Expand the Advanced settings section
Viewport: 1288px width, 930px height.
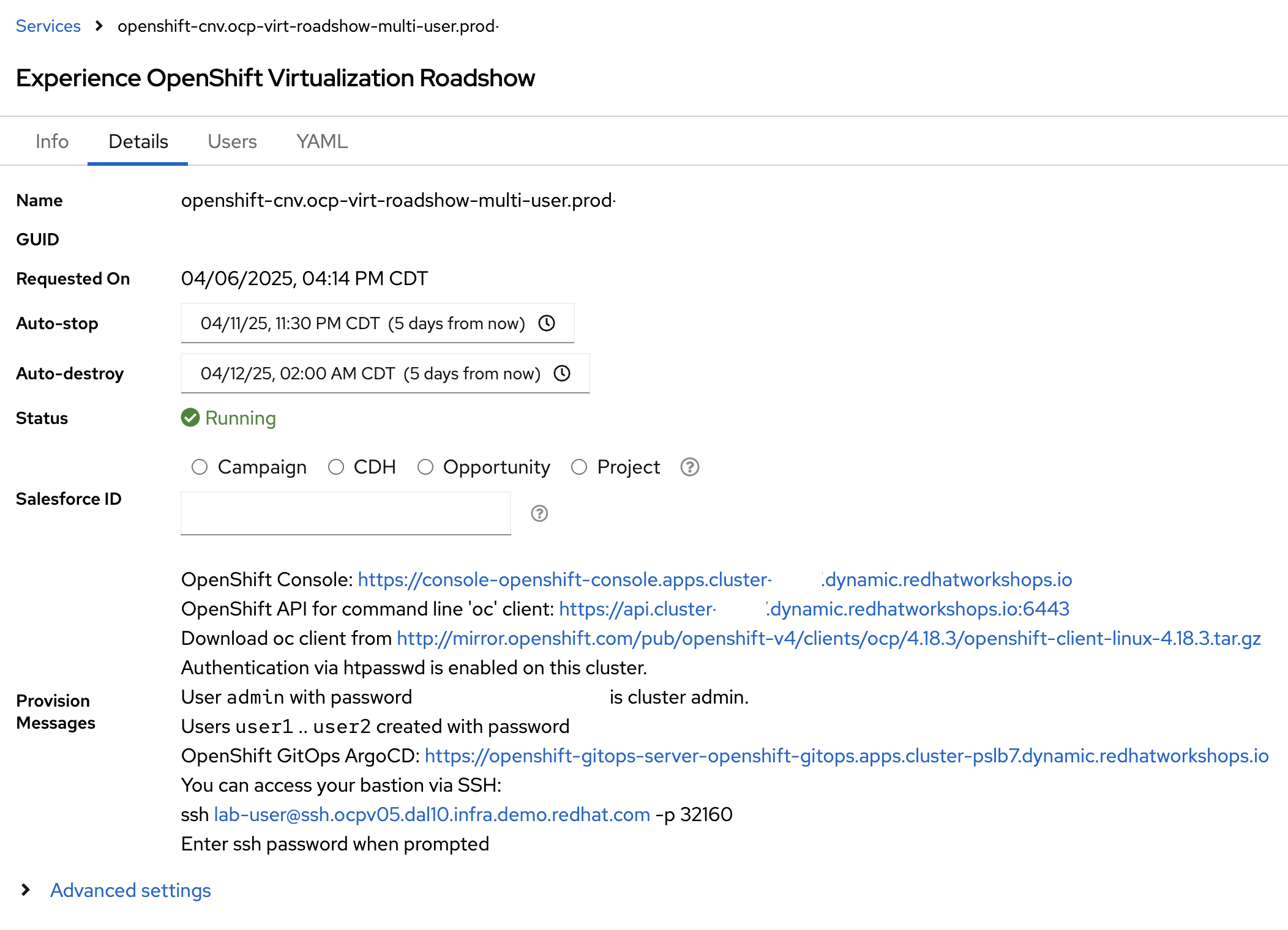click(130, 890)
